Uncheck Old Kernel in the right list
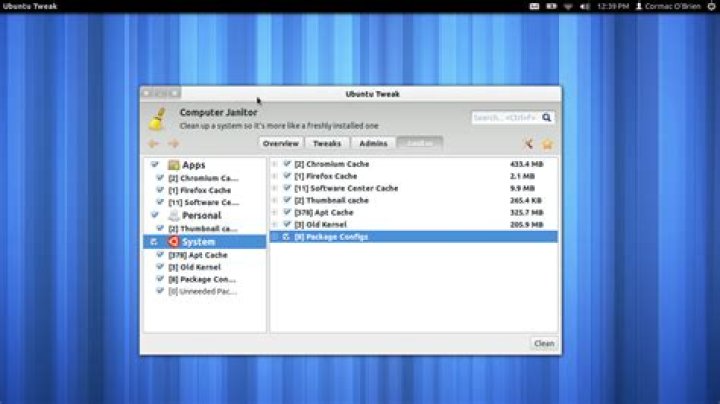This screenshot has width=720, height=404. pyautogui.click(x=287, y=224)
